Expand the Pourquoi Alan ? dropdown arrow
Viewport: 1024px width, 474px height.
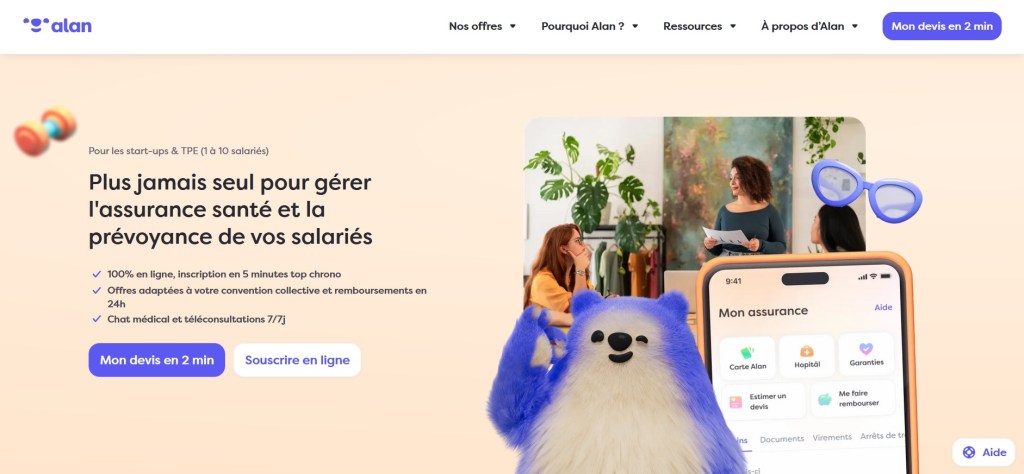[x=635, y=26]
